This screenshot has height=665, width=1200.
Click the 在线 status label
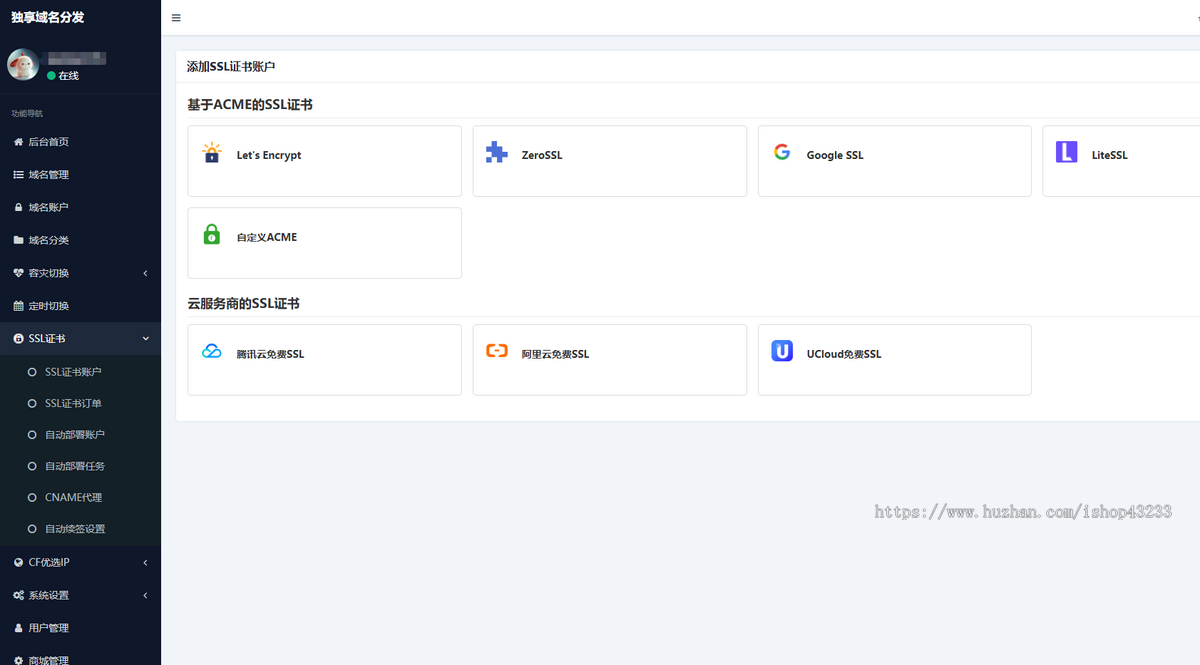(68, 76)
